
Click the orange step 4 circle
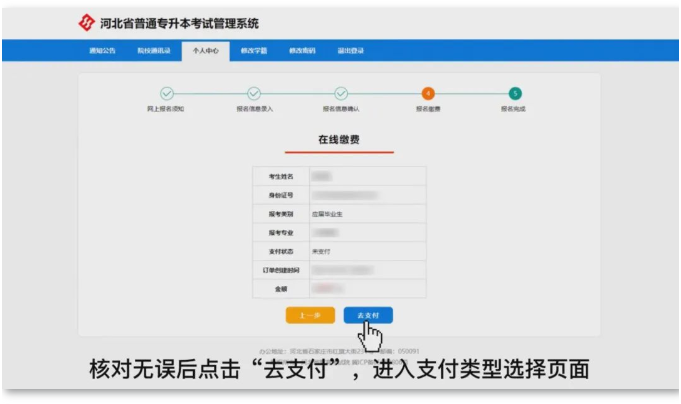(428, 93)
